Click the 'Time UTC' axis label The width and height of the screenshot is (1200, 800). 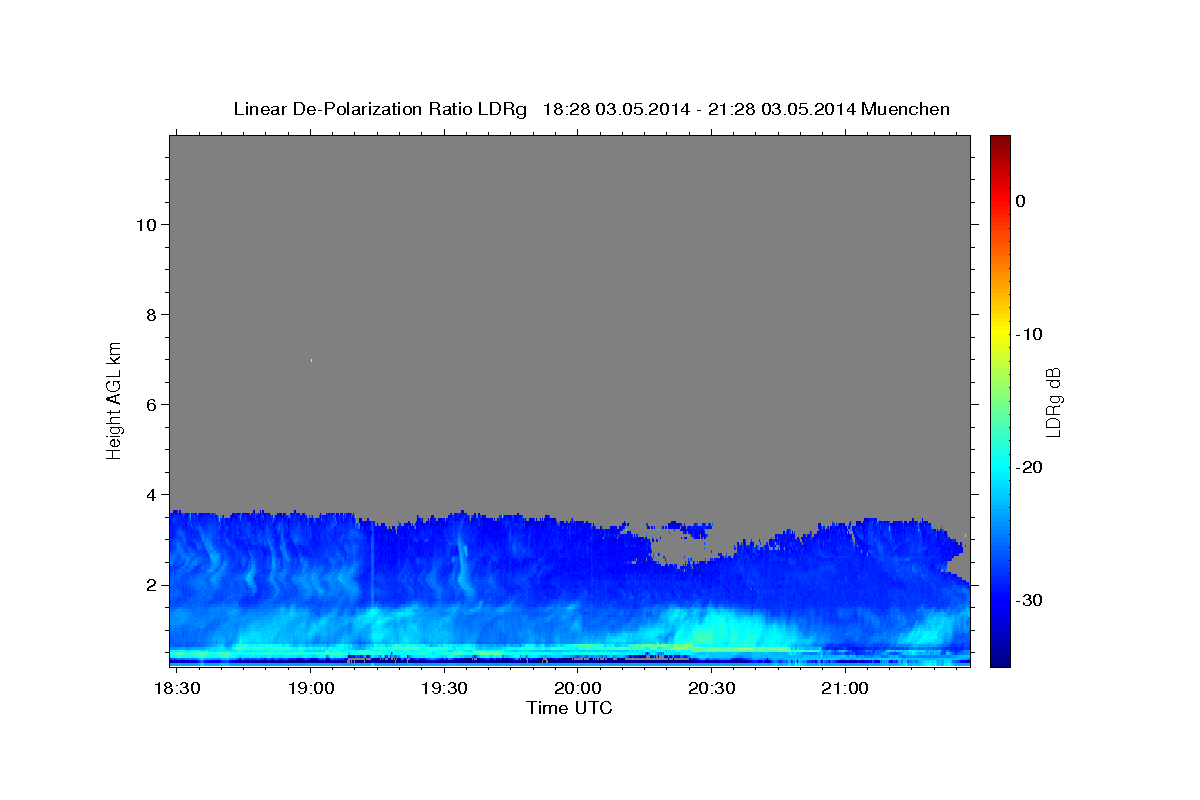pyautogui.click(x=569, y=708)
